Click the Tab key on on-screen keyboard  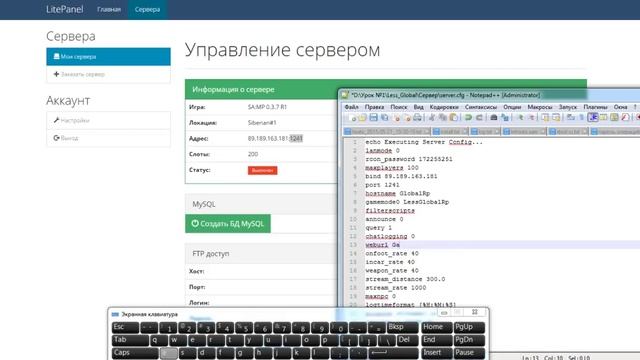tap(130, 340)
